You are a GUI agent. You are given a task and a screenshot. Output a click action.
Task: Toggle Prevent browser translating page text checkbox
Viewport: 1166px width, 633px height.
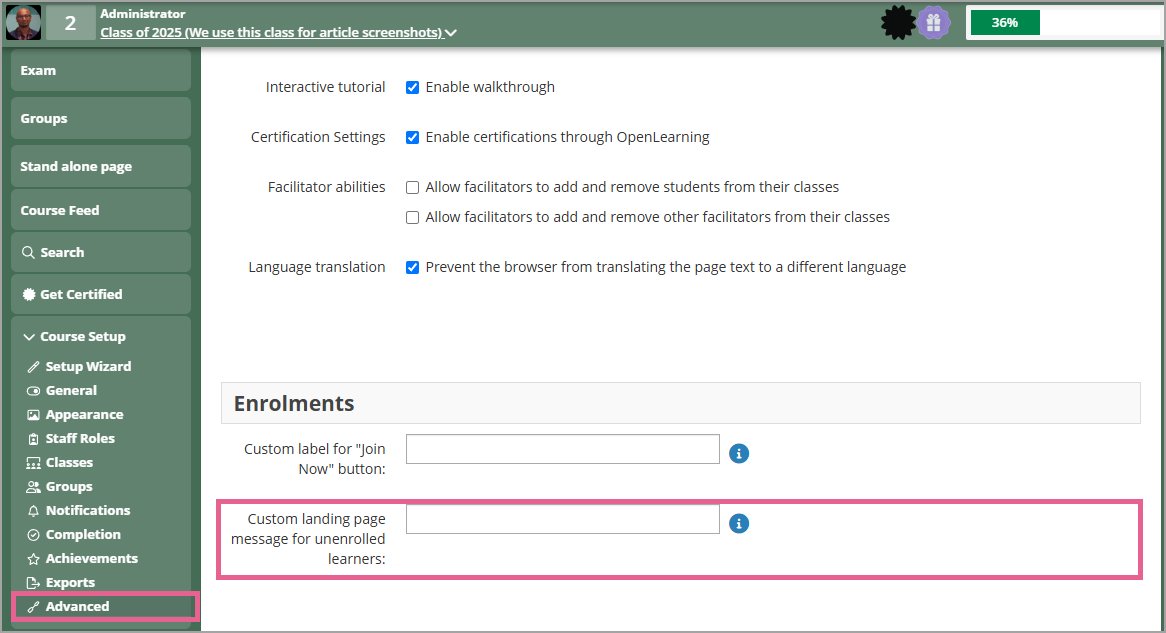point(412,268)
